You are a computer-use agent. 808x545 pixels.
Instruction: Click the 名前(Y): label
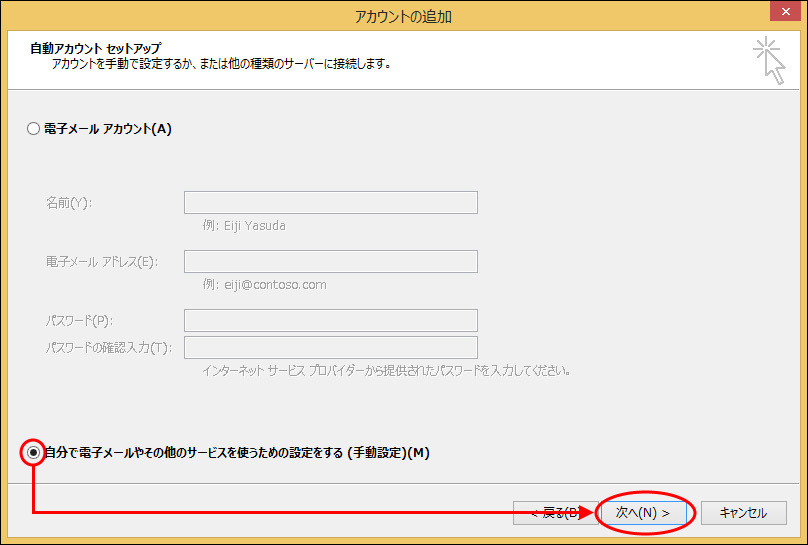click(x=69, y=203)
